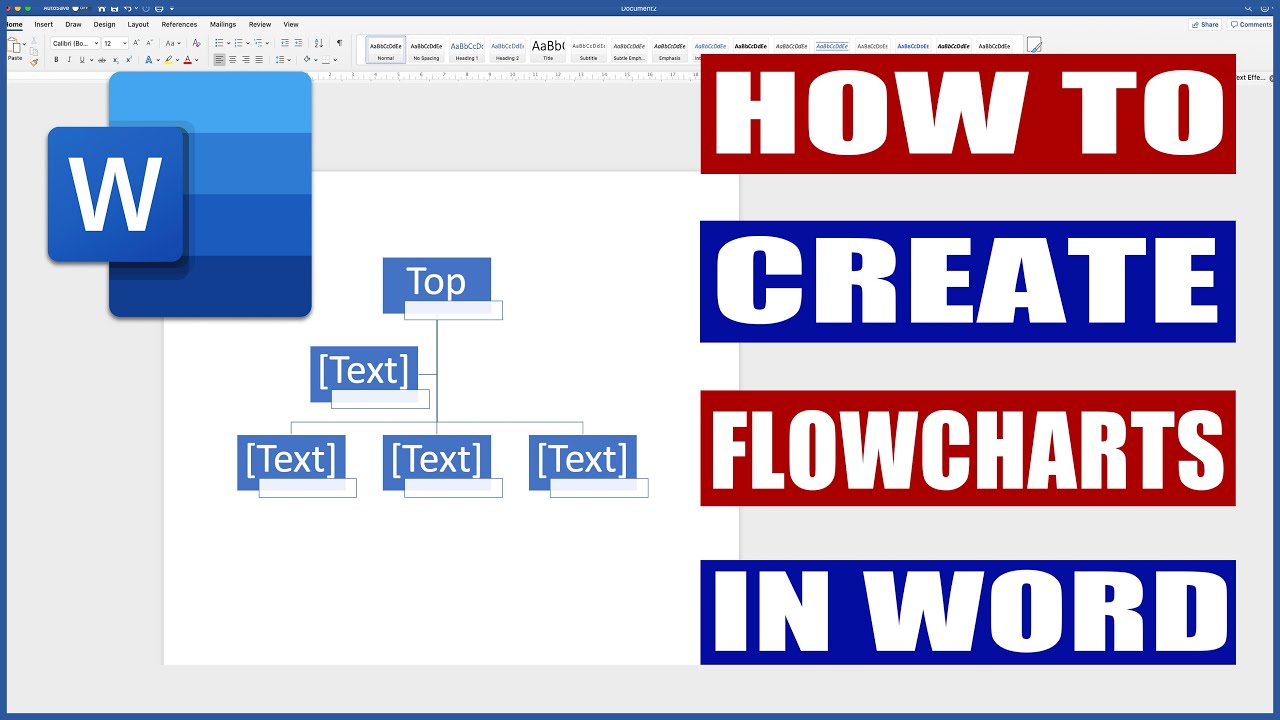Switch to the Design tab

click(104, 24)
